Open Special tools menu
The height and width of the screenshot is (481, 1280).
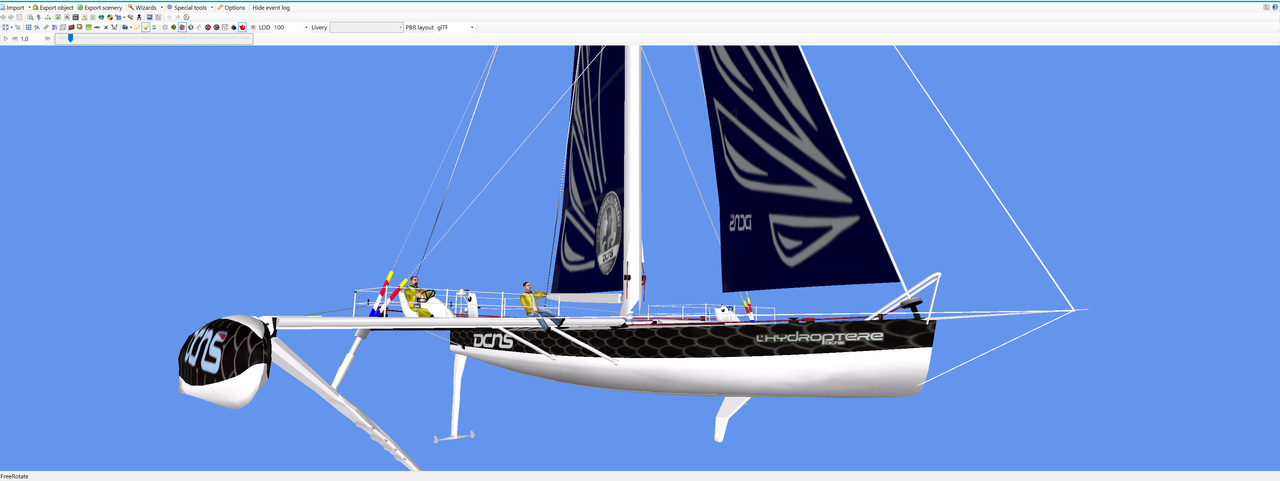[x=187, y=7]
